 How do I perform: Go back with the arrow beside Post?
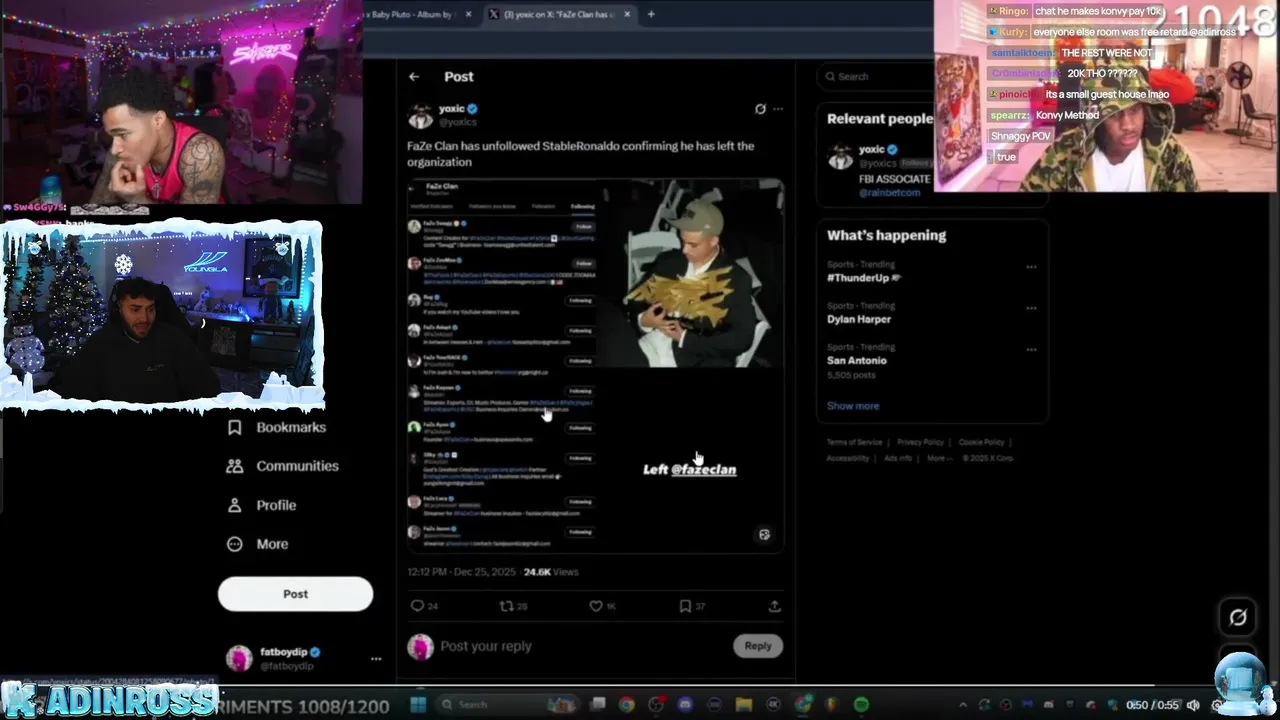point(414,77)
